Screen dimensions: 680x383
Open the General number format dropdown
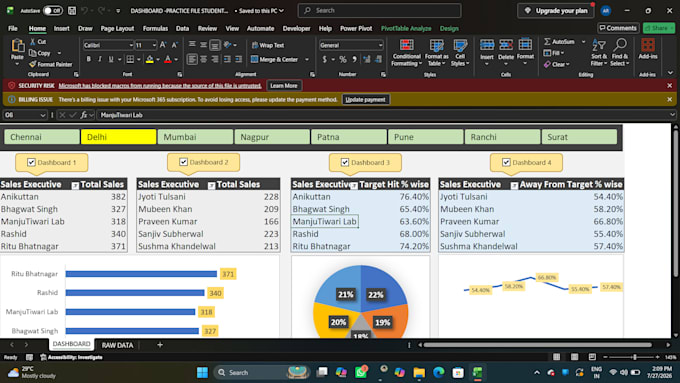pyautogui.click(x=380, y=45)
